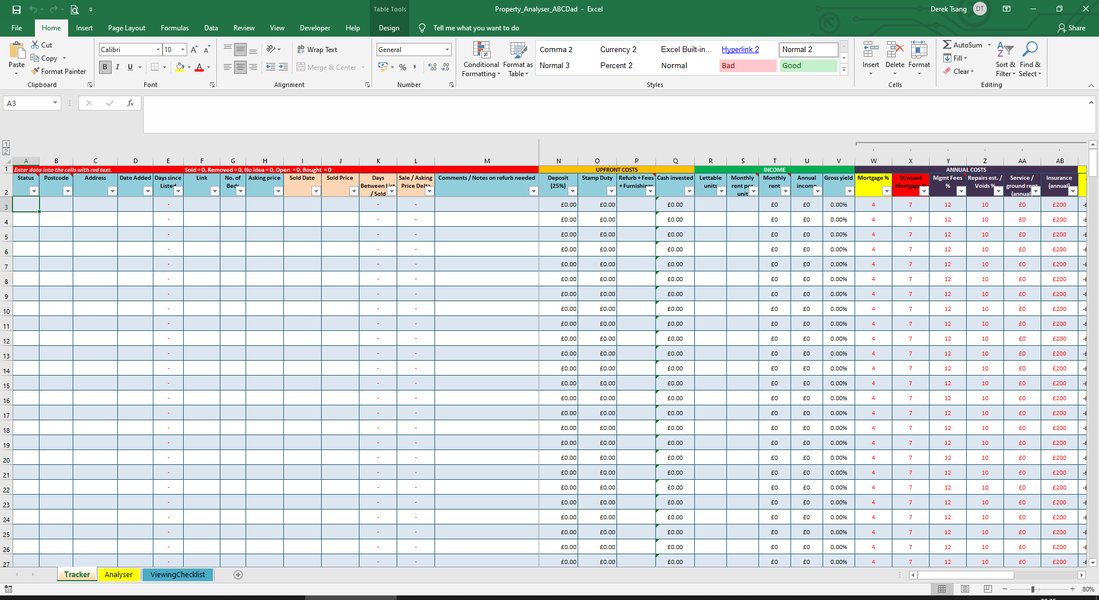Apply Percent Style format
Viewport: 1099px width, 600px height.
click(402, 67)
